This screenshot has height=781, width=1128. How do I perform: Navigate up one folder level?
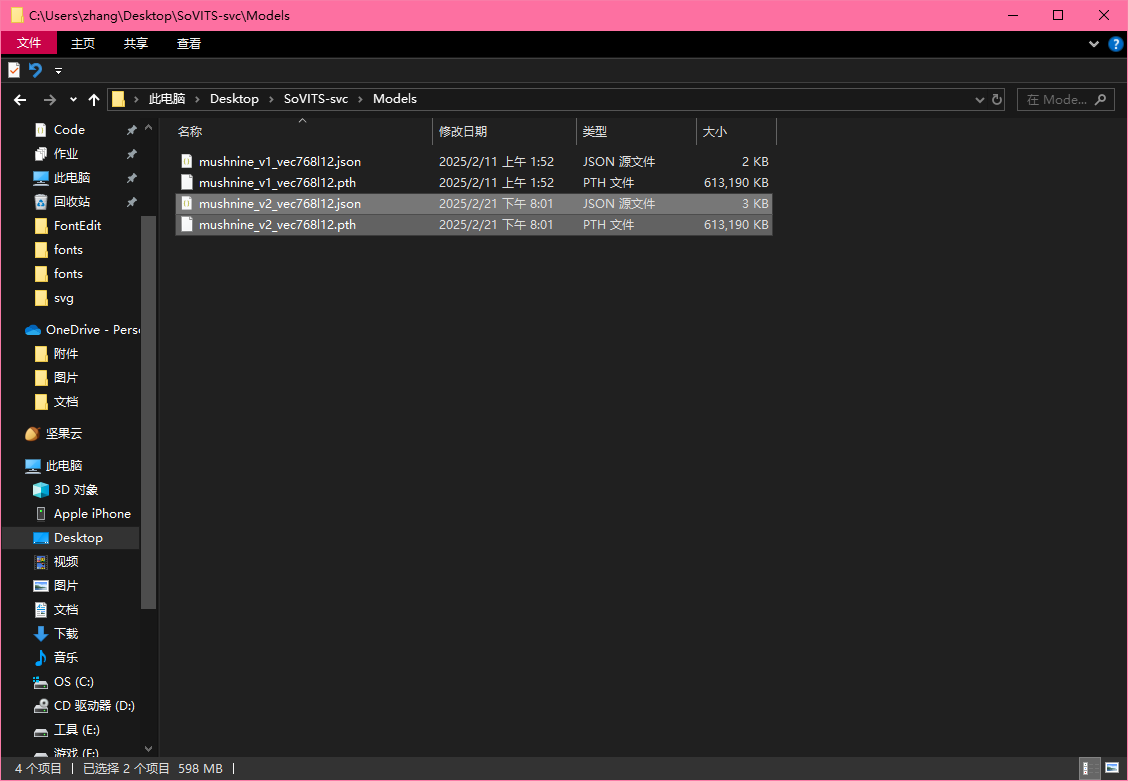(94, 100)
